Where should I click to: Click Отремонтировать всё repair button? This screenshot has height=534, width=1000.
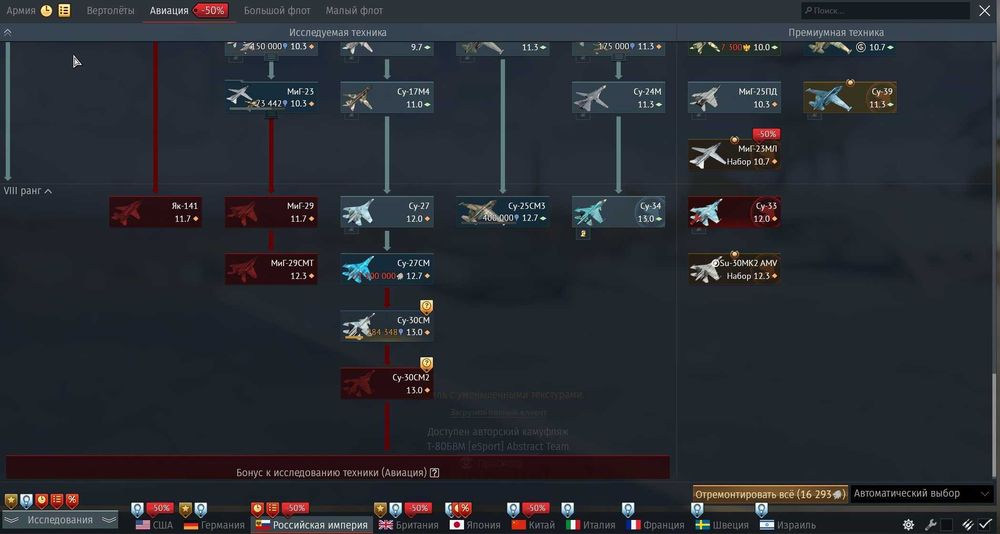coord(770,494)
